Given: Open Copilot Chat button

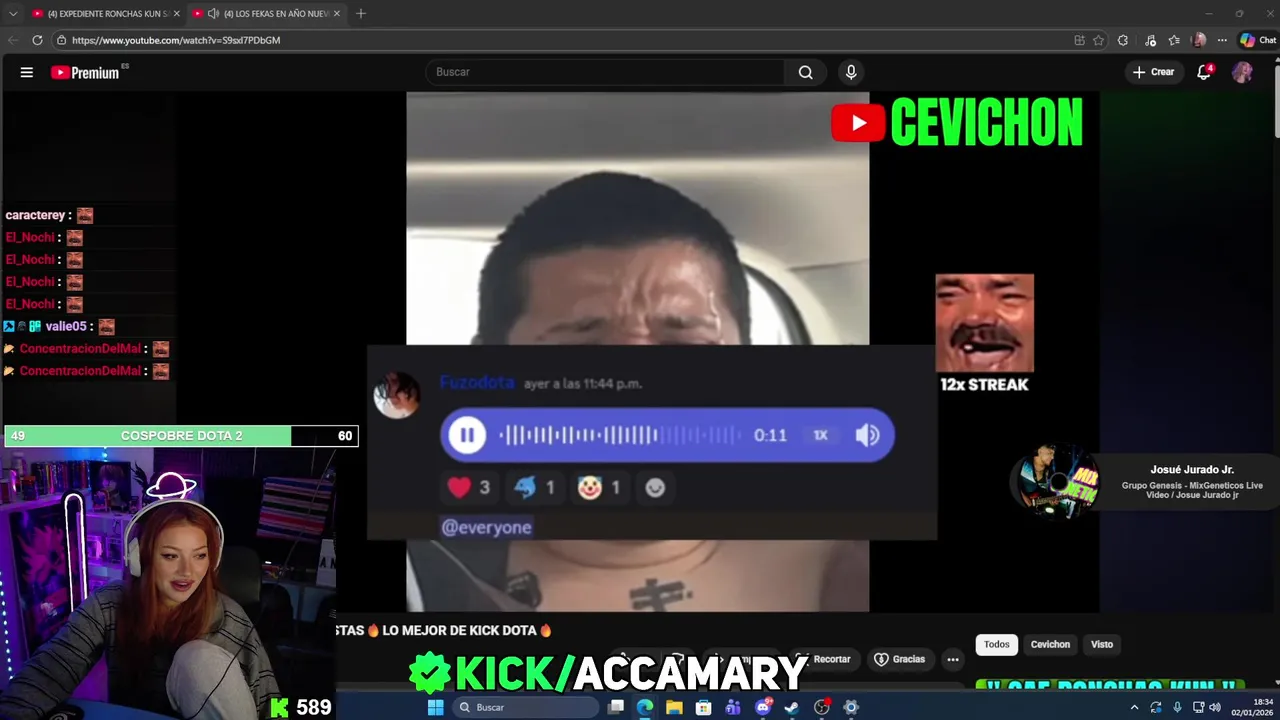Looking at the screenshot, I should pos(1258,40).
